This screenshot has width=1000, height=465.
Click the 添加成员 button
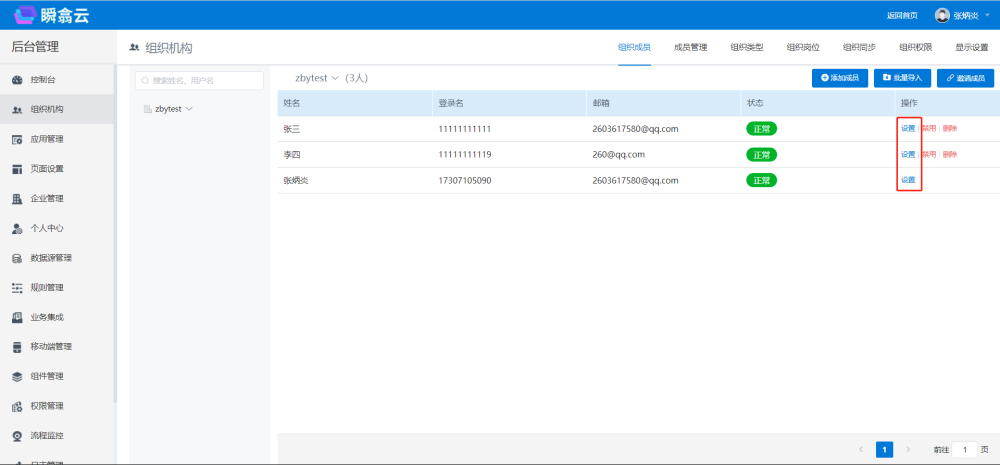[839, 78]
